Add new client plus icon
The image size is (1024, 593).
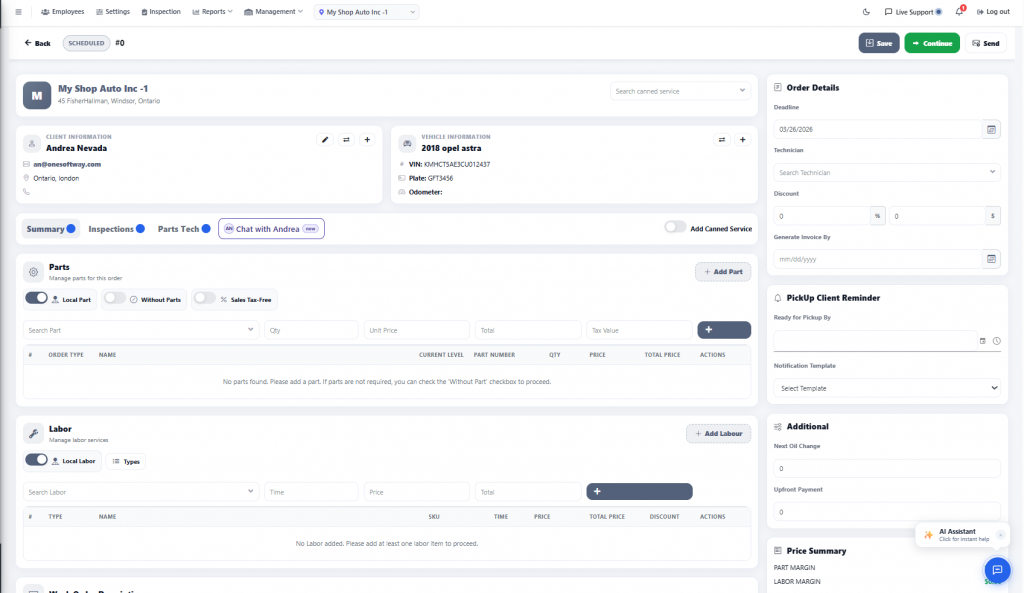(x=366, y=140)
